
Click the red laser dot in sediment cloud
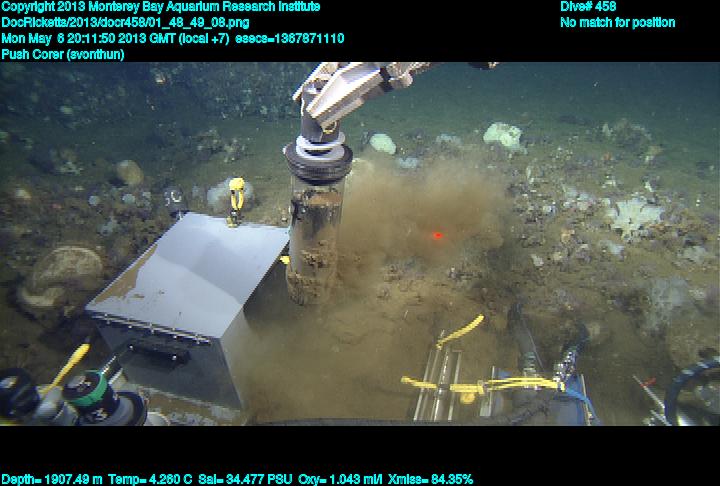[x=437, y=236]
